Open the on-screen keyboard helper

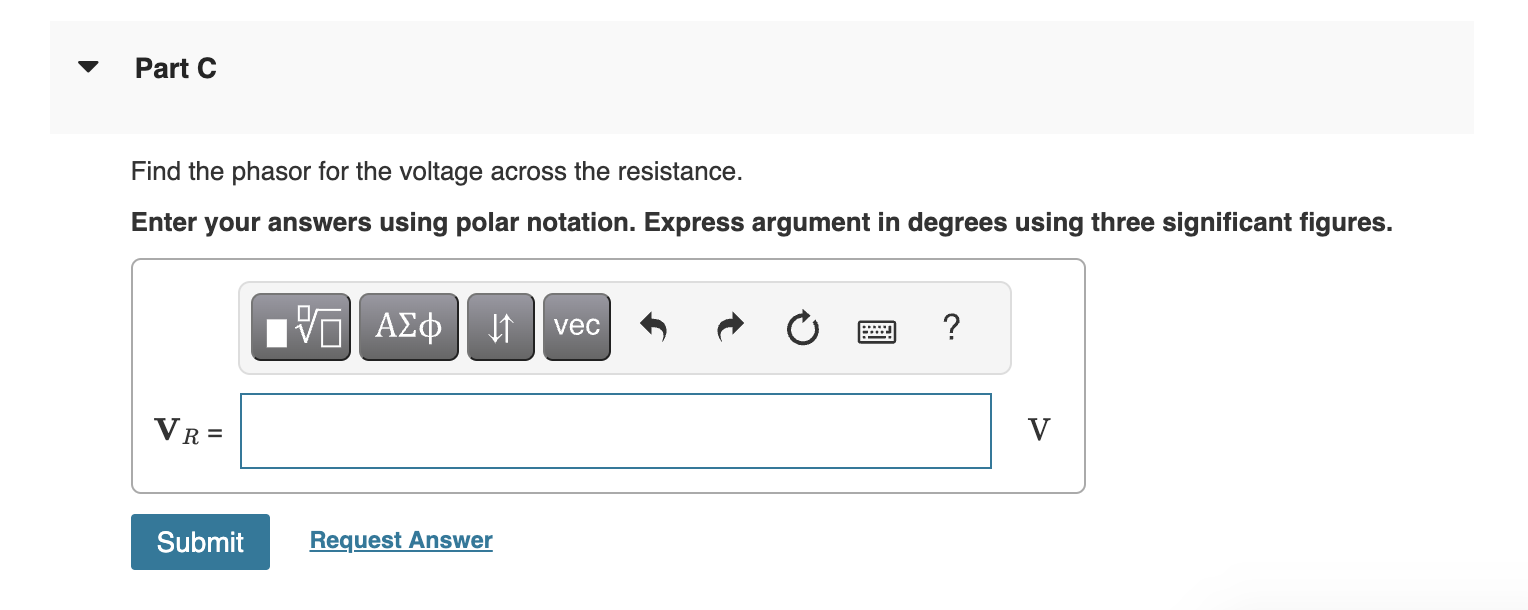click(x=877, y=330)
